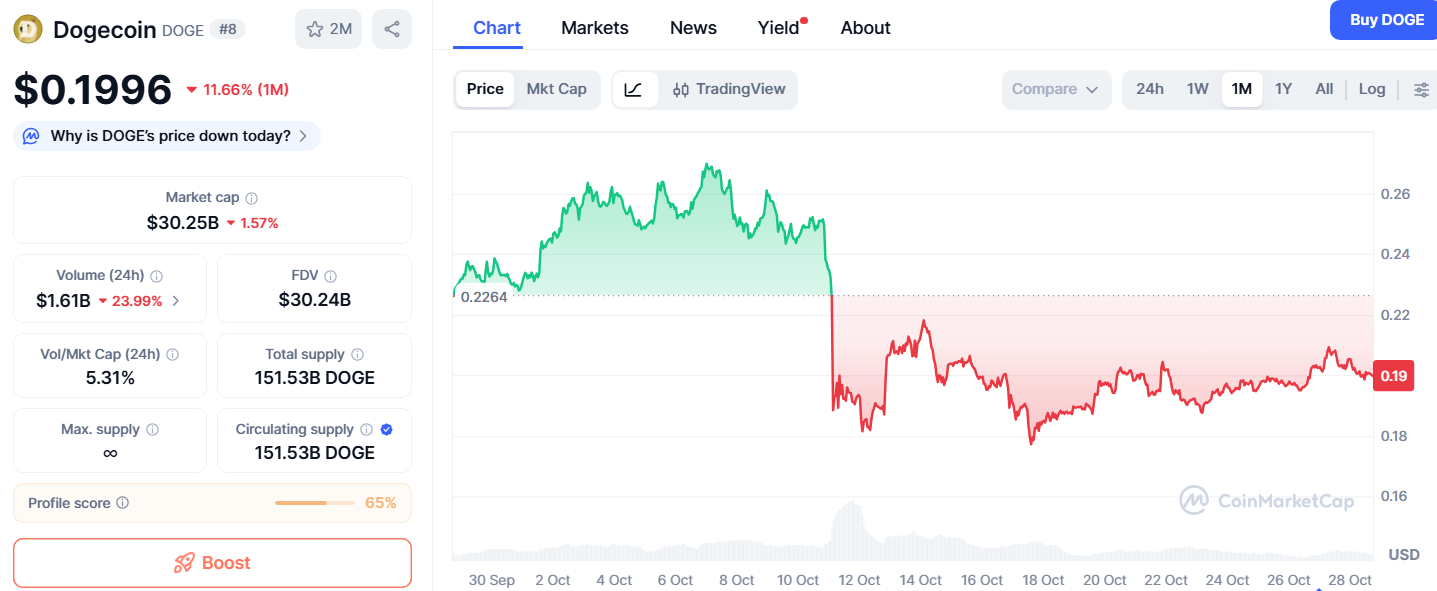Click Market cap info icon

(252, 198)
